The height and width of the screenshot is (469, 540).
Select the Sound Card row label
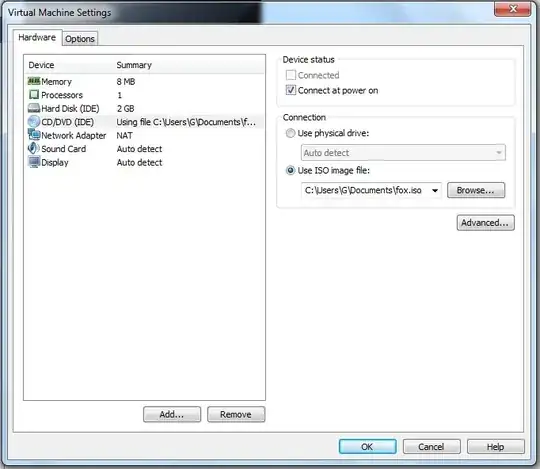click(64, 149)
